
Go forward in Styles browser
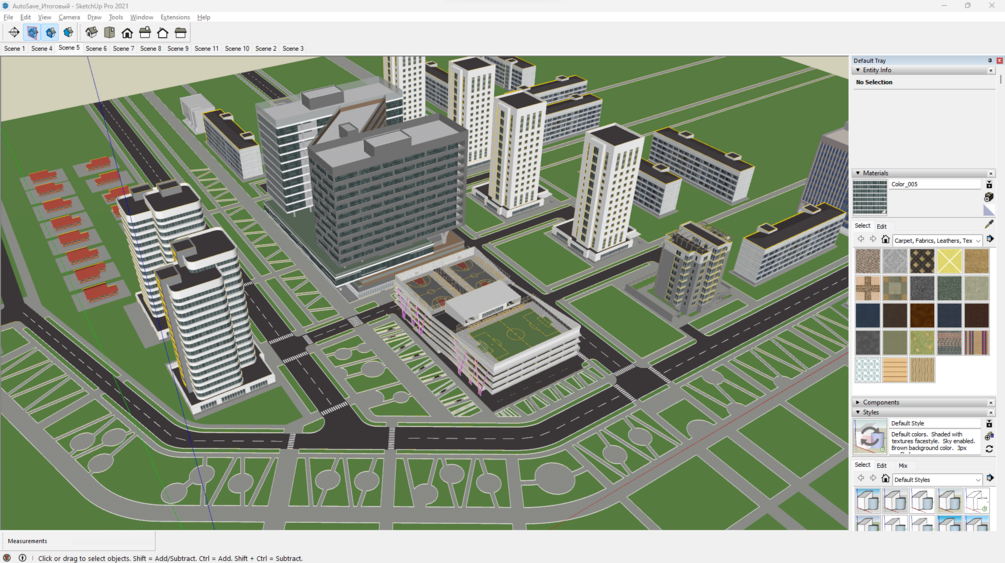(x=873, y=479)
